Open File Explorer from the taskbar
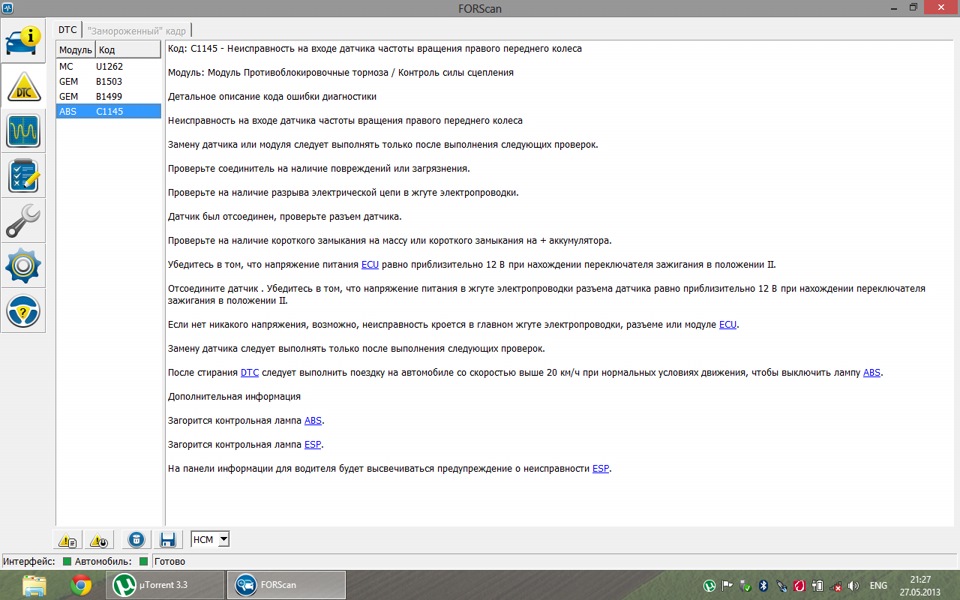This screenshot has height=600, width=960. click(x=34, y=585)
